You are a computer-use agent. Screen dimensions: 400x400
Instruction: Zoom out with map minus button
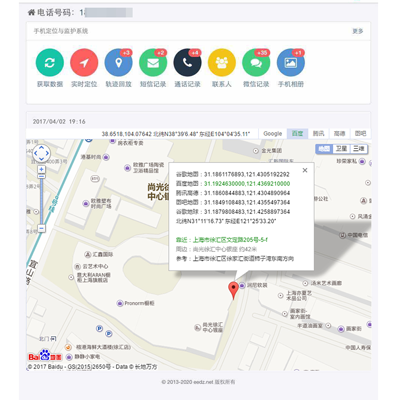coord(41,228)
